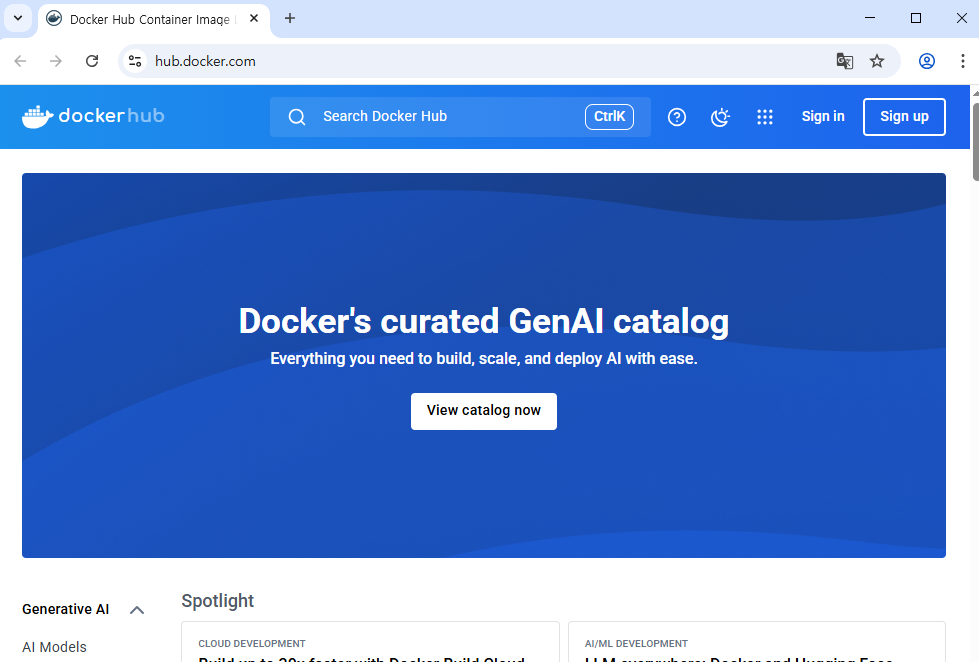Image resolution: width=979 pixels, height=662 pixels.
Task: Click the AI/ML DEVELOPMENT card label
Action: 636,644
